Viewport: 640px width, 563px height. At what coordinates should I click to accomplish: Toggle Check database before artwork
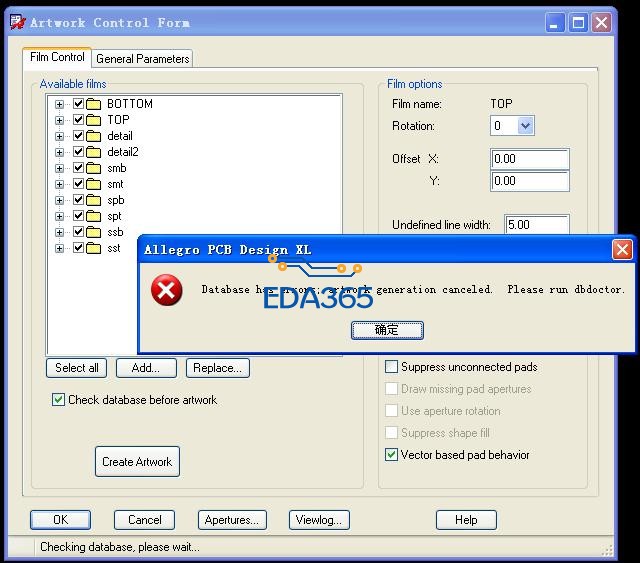pos(58,400)
